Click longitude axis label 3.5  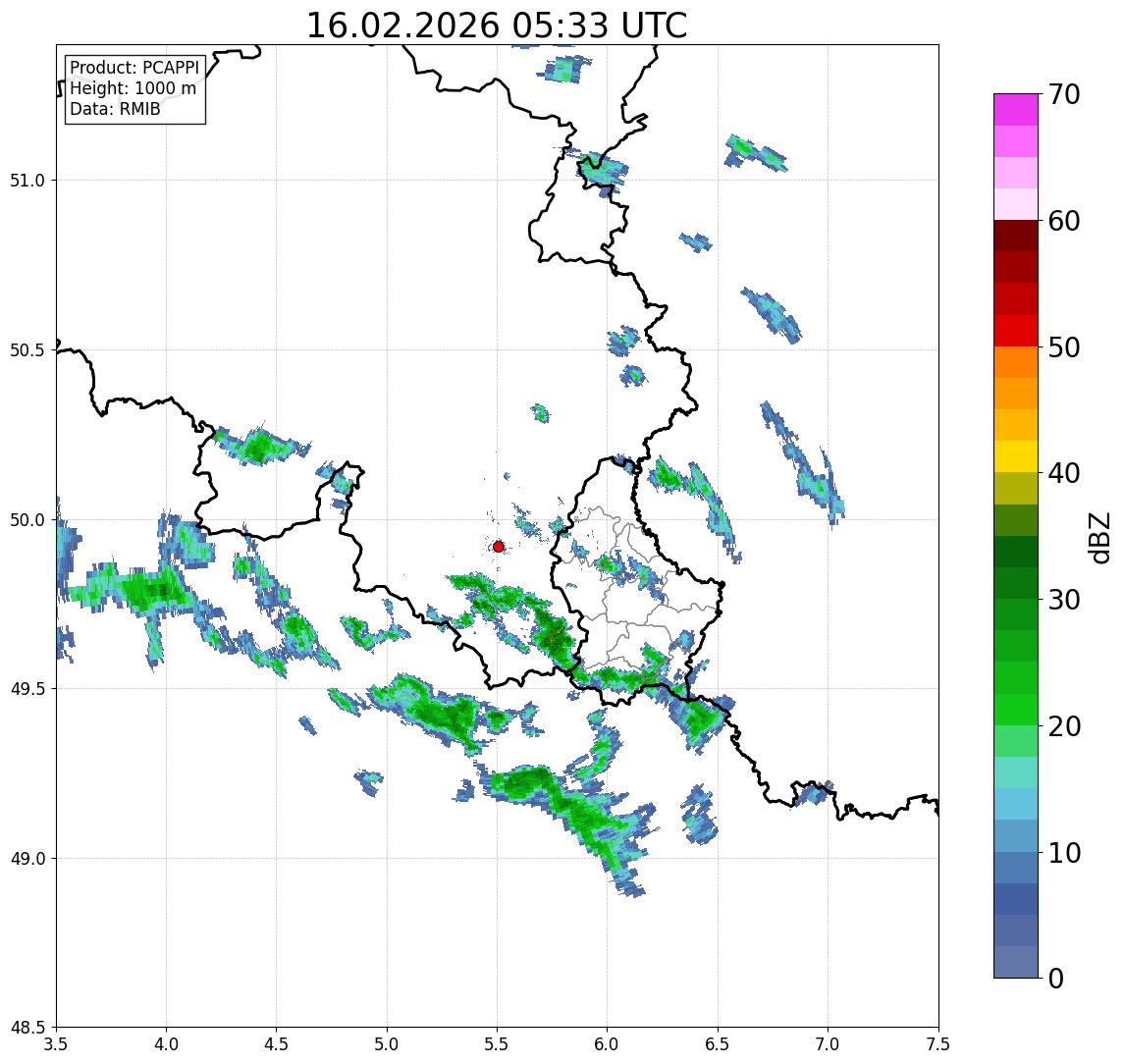click(x=56, y=1044)
